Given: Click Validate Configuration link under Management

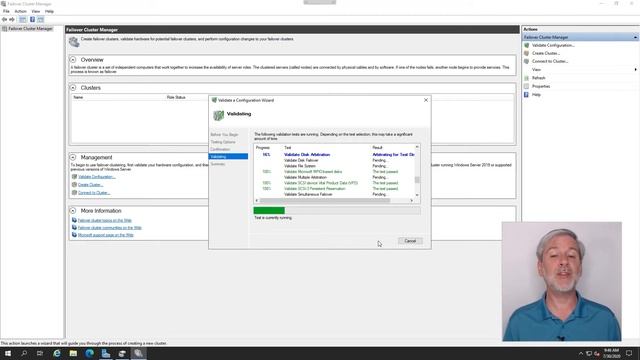Looking at the screenshot, I should pos(97,177).
